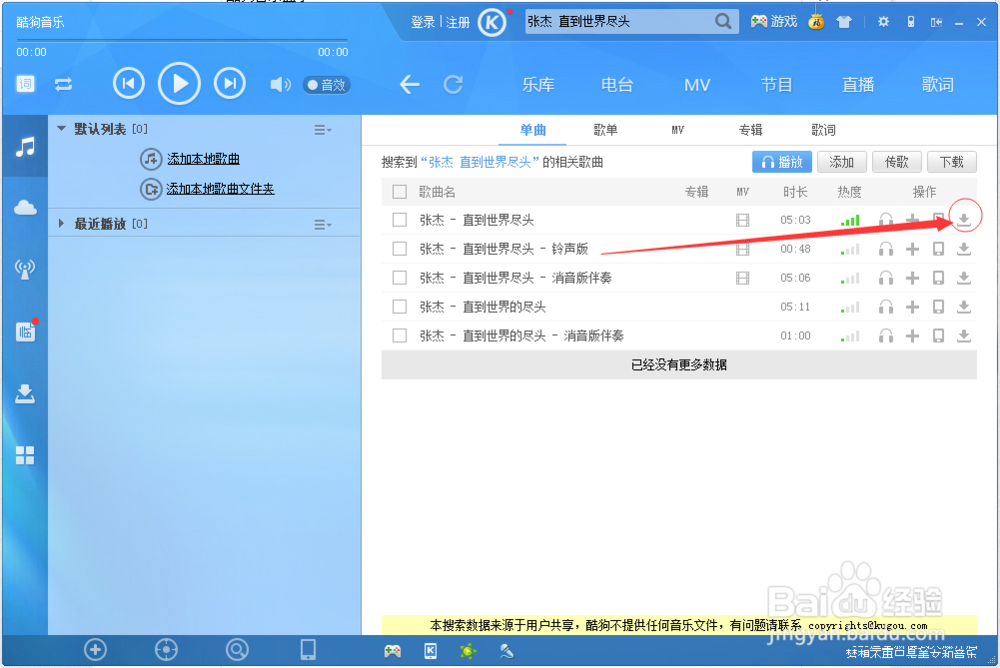Open KuGou settings gear icon
Screen dimensions: 1000x668
(882, 20)
